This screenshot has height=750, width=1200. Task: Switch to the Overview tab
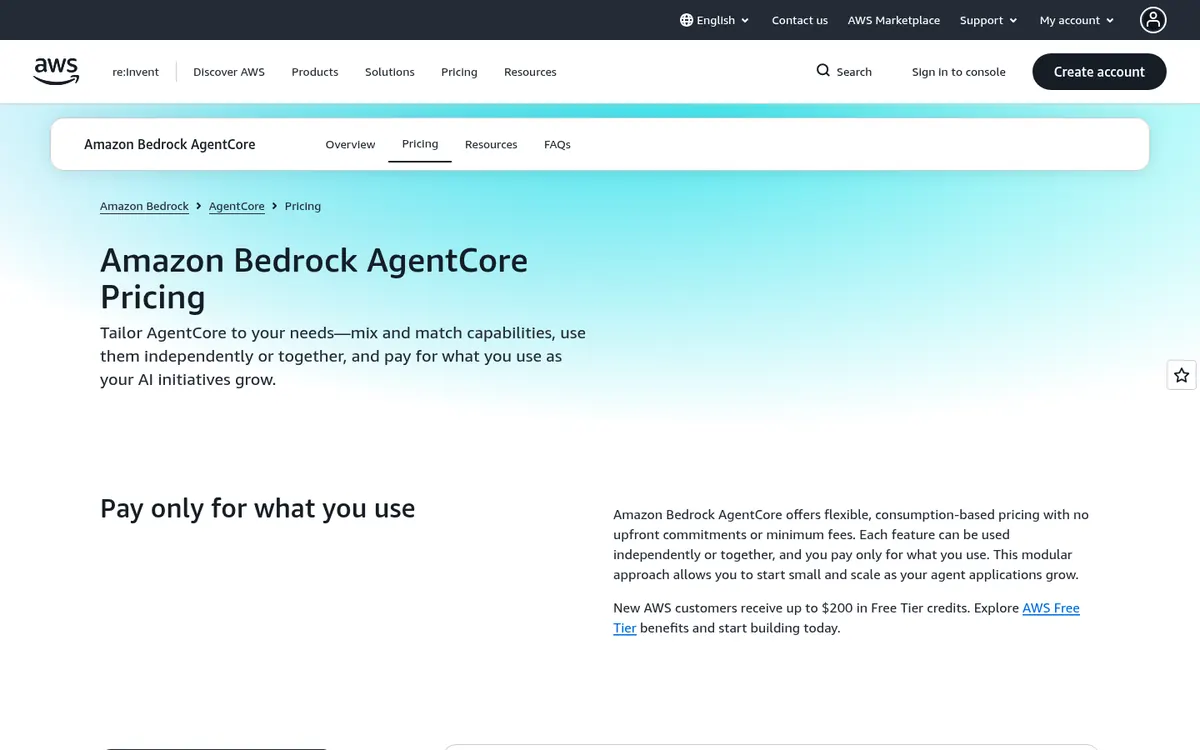pyautogui.click(x=350, y=144)
